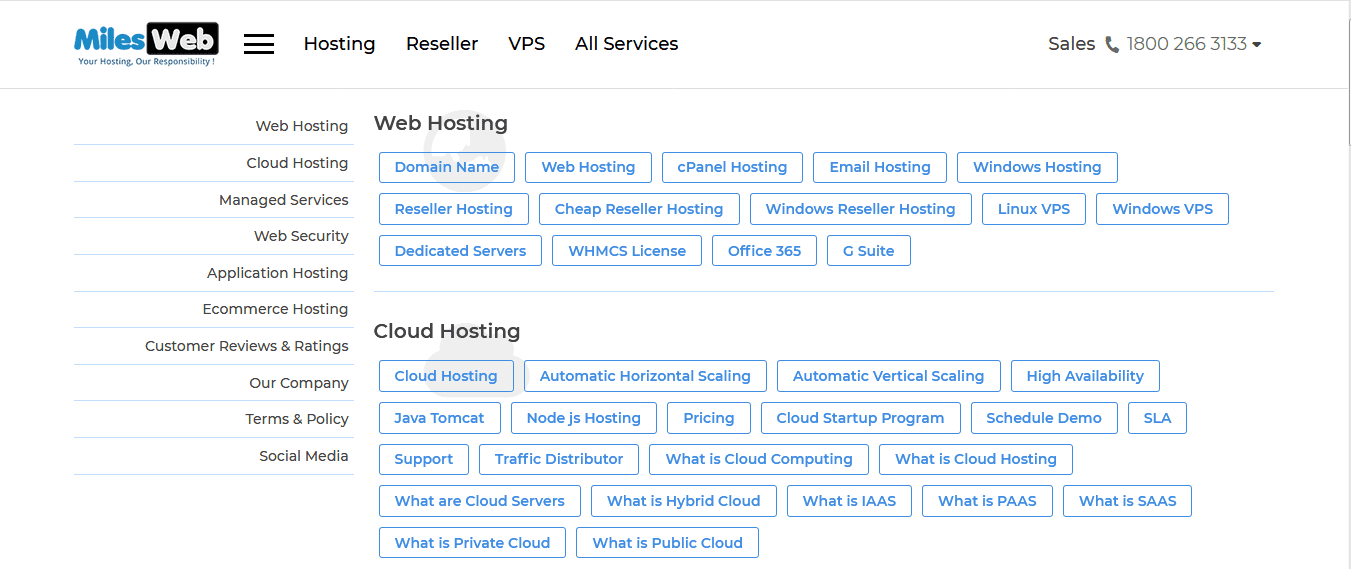Open Automatic Horizontal Scaling link
The width and height of the screenshot is (1351, 569).
pyautogui.click(x=645, y=376)
